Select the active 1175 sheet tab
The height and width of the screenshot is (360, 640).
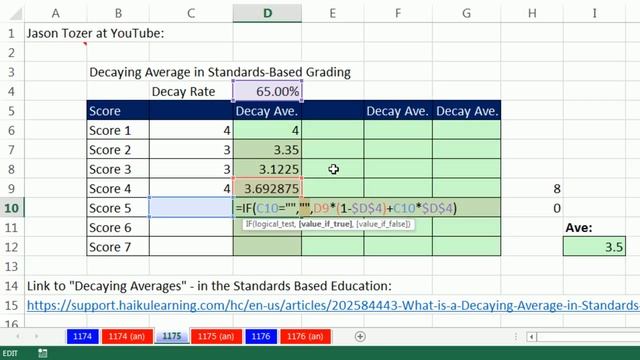172,336
